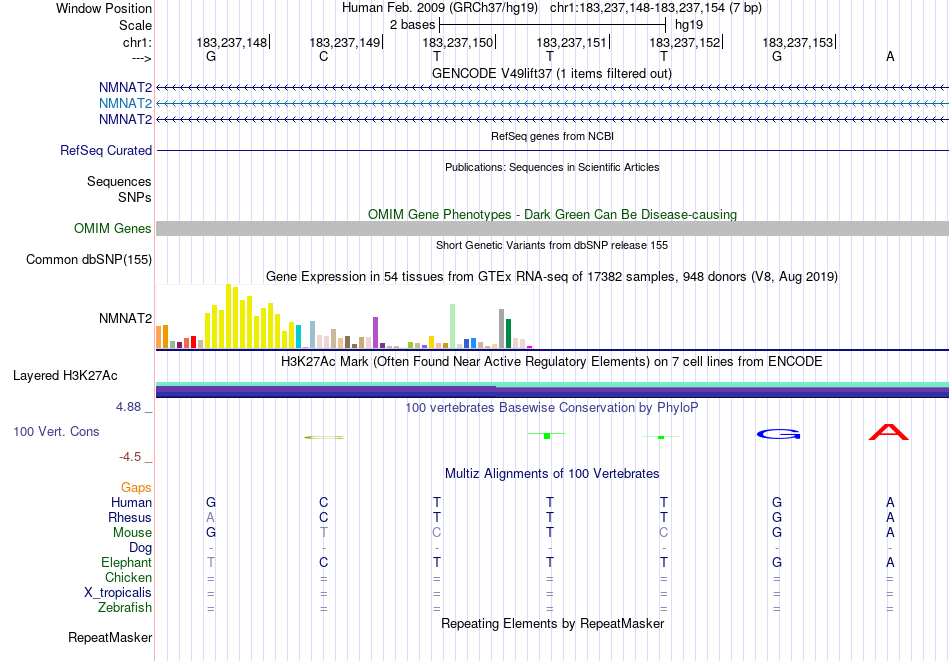Select the gray OMIM Genes bar
950x661 pixels.
click(552, 228)
